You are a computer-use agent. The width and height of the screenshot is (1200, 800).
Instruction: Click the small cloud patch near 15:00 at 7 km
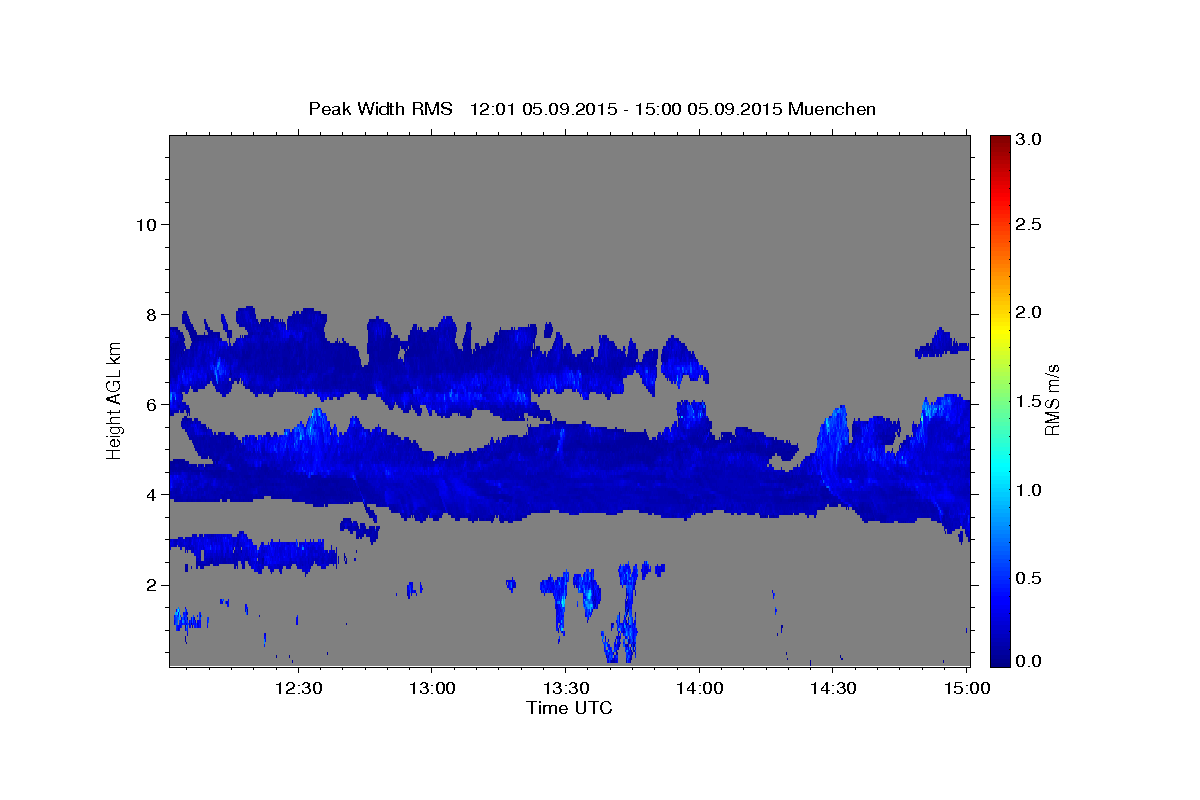(x=942, y=344)
